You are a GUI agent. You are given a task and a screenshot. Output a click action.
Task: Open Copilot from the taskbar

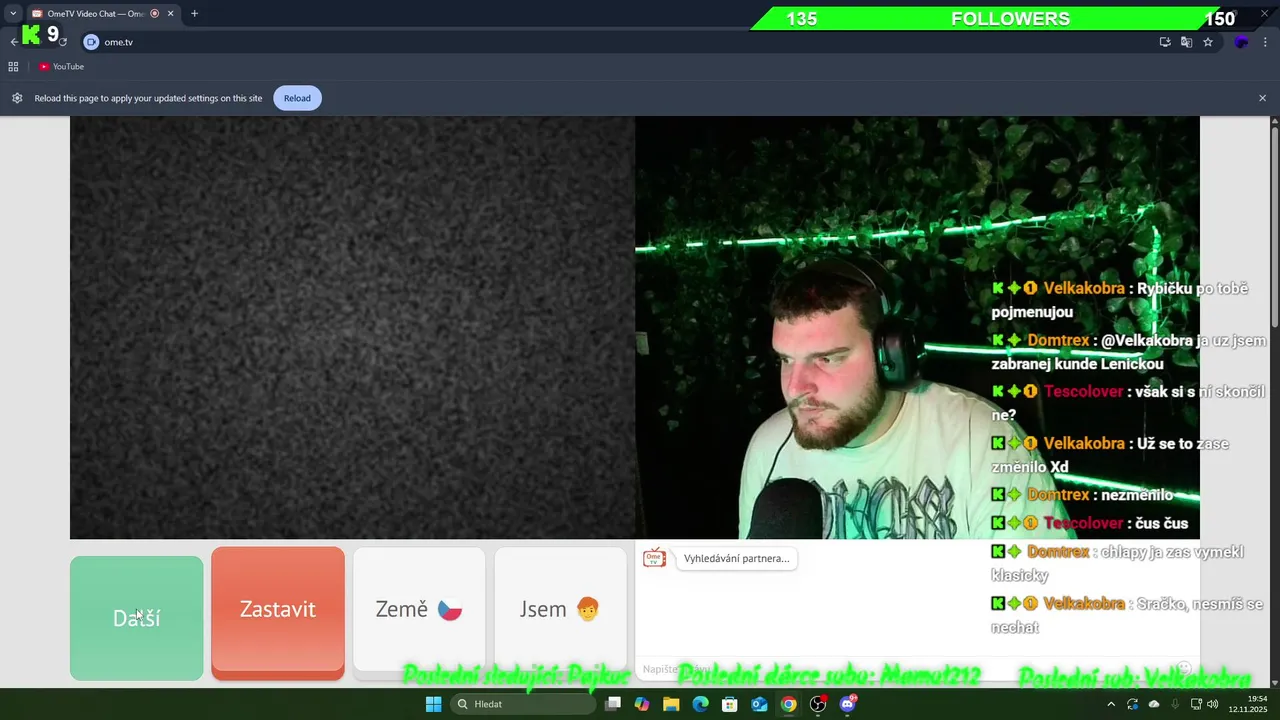[x=642, y=704]
